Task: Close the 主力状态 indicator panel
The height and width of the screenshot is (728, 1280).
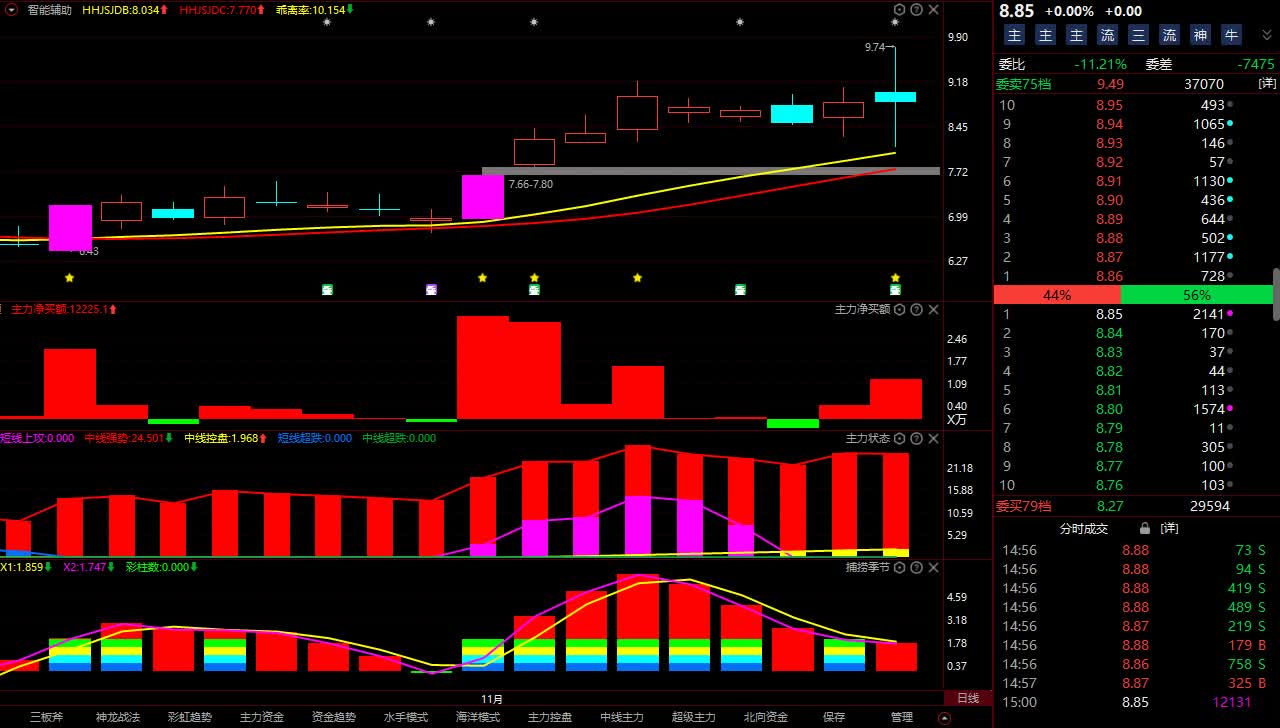Action: 933,439
